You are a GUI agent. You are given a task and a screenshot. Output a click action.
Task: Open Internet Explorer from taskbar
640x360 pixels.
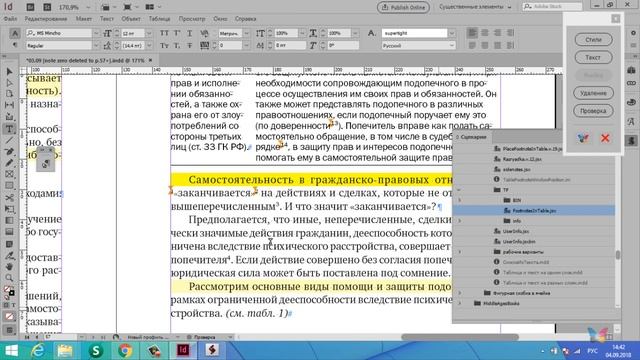click(38, 351)
